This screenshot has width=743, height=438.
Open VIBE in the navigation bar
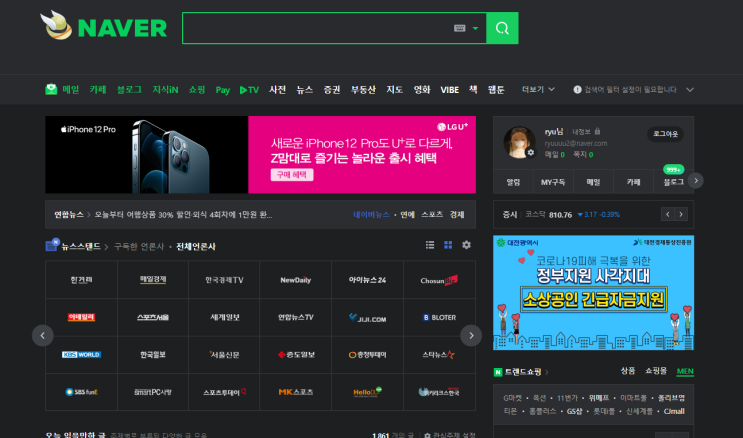coord(449,90)
